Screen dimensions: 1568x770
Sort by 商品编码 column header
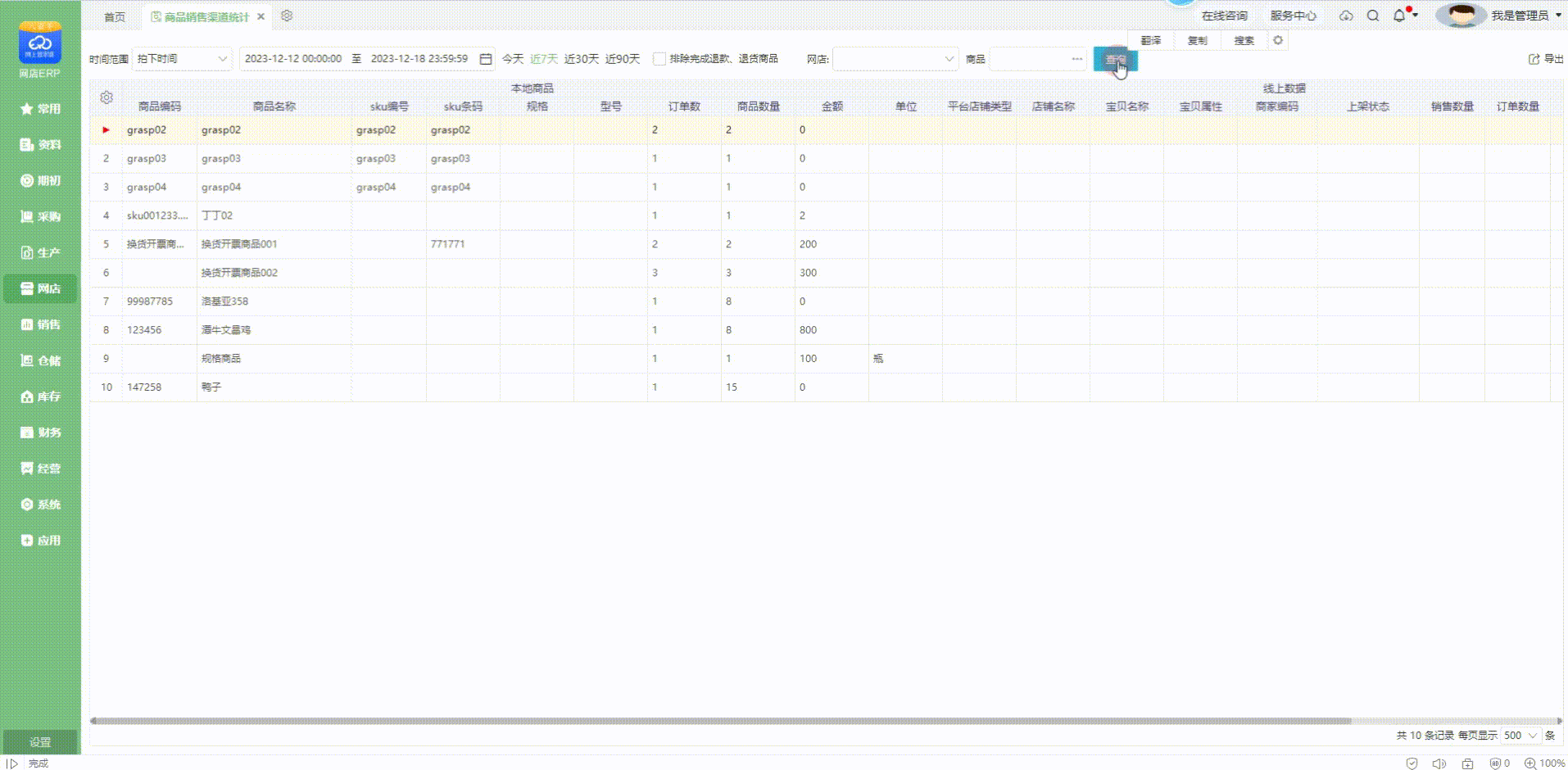[160, 106]
